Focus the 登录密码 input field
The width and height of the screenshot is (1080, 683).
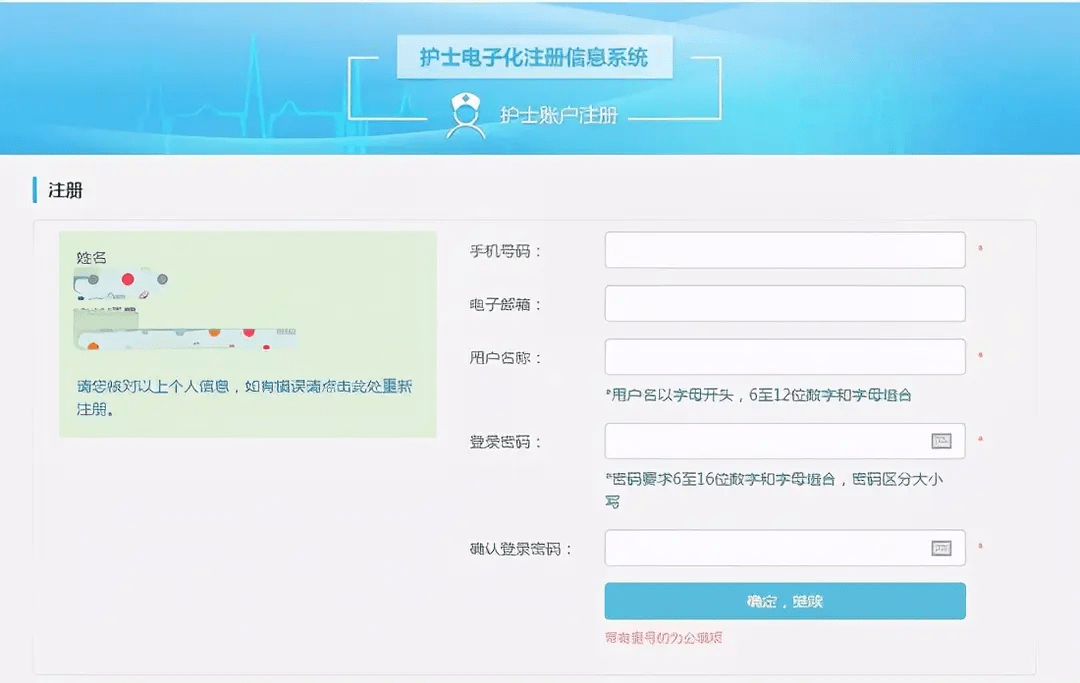pyautogui.click(x=766, y=441)
